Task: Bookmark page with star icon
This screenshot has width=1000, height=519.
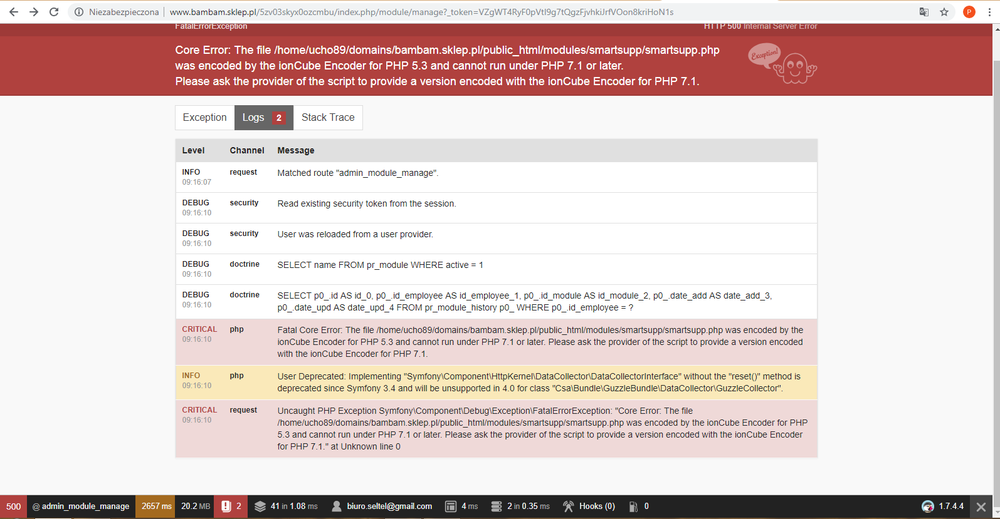Action: point(944,12)
